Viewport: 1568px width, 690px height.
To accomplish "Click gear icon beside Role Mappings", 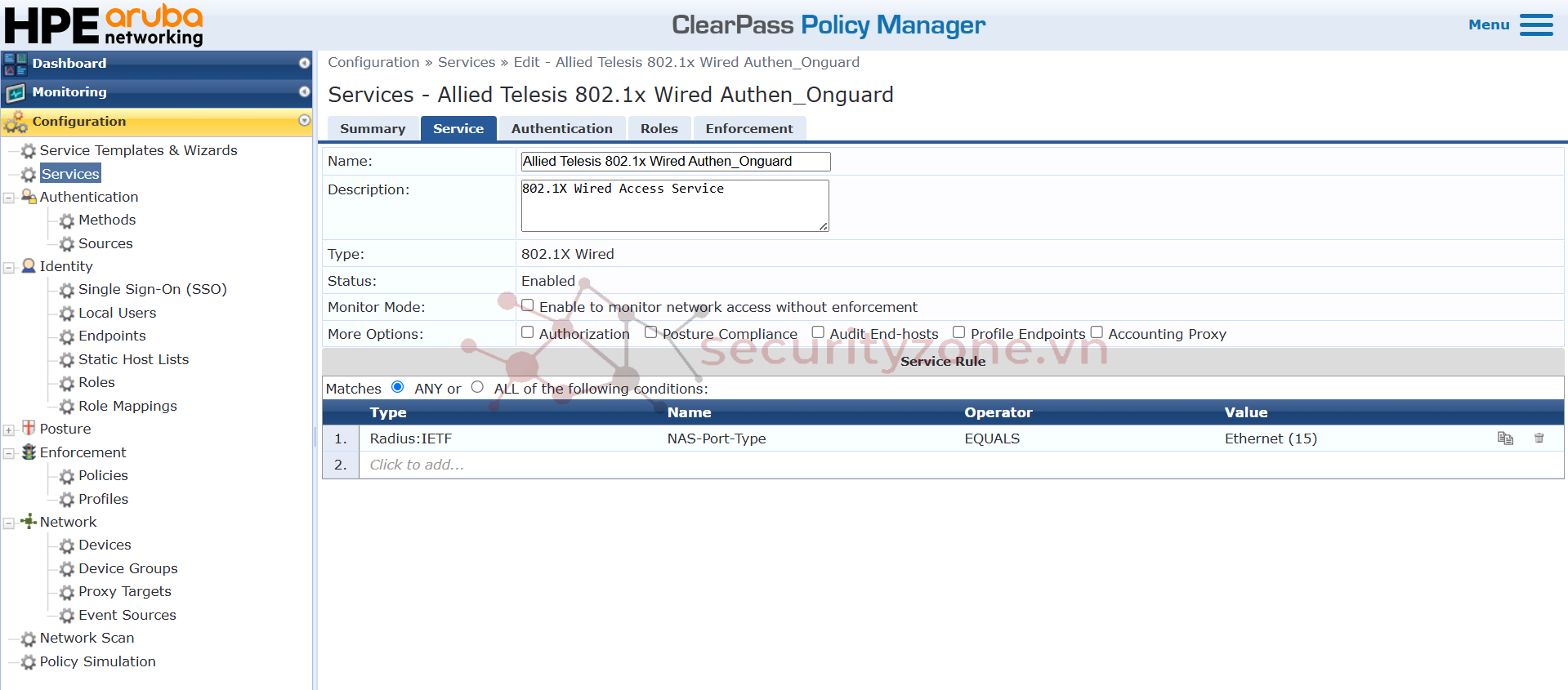I will point(67,407).
